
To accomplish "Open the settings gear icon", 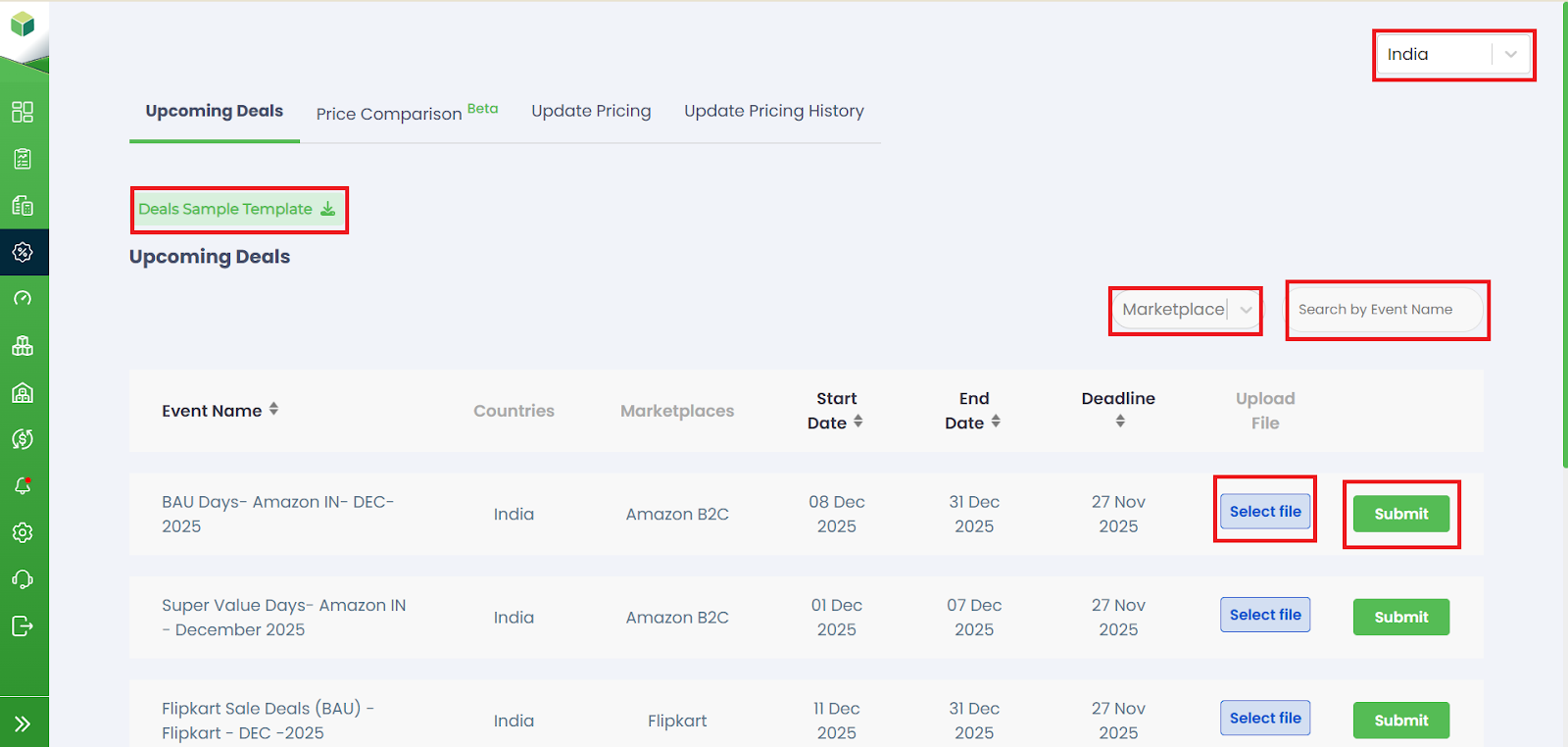I will (23, 532).
